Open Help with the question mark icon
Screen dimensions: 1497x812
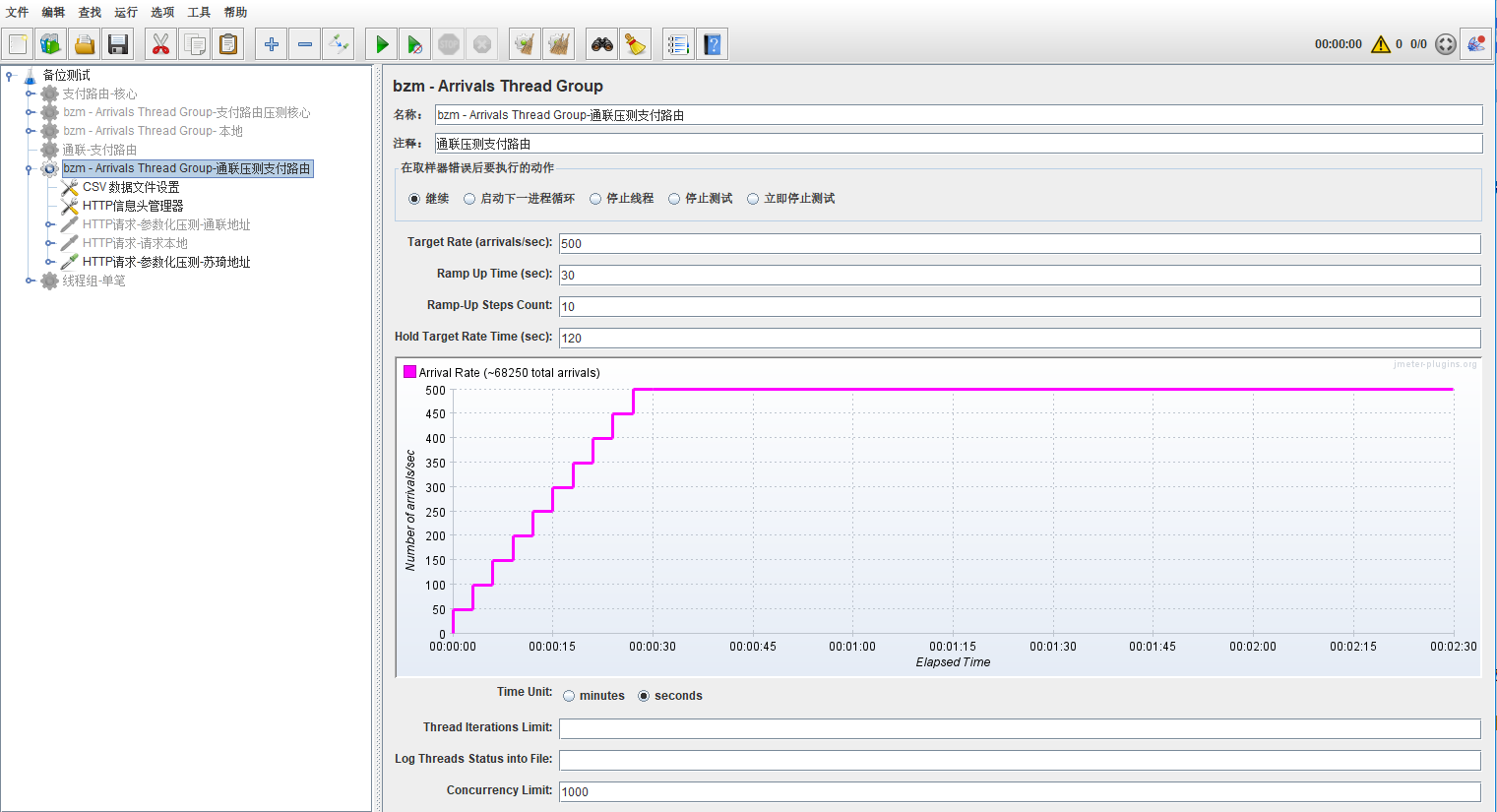click(x=713, y=44)
